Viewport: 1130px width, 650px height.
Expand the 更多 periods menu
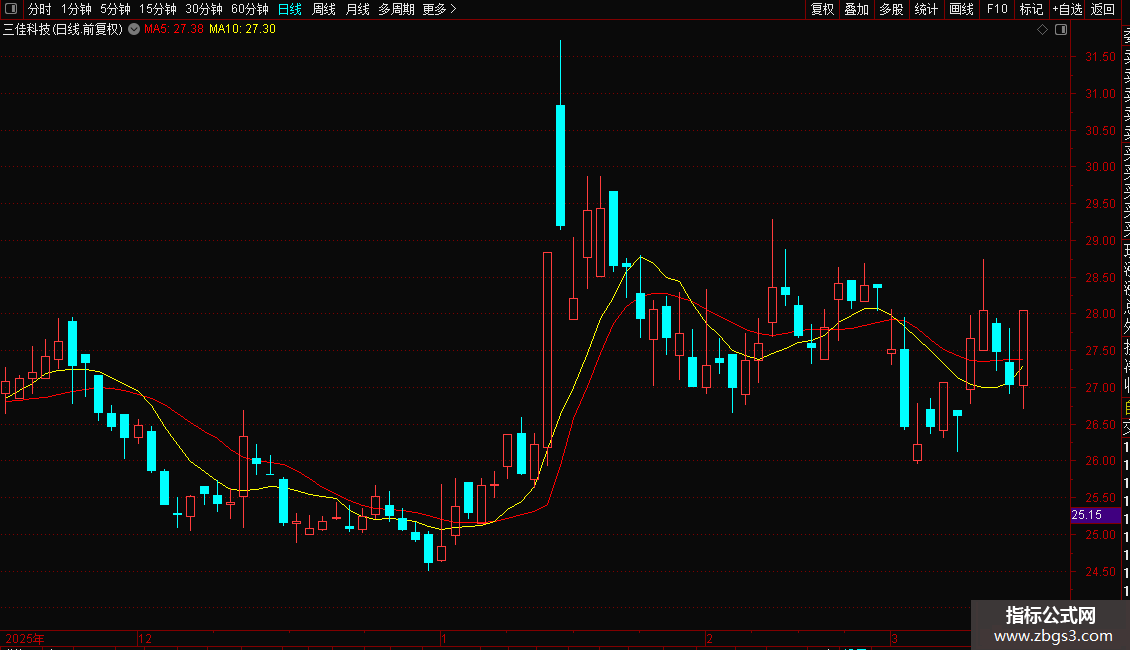[440, 9]
